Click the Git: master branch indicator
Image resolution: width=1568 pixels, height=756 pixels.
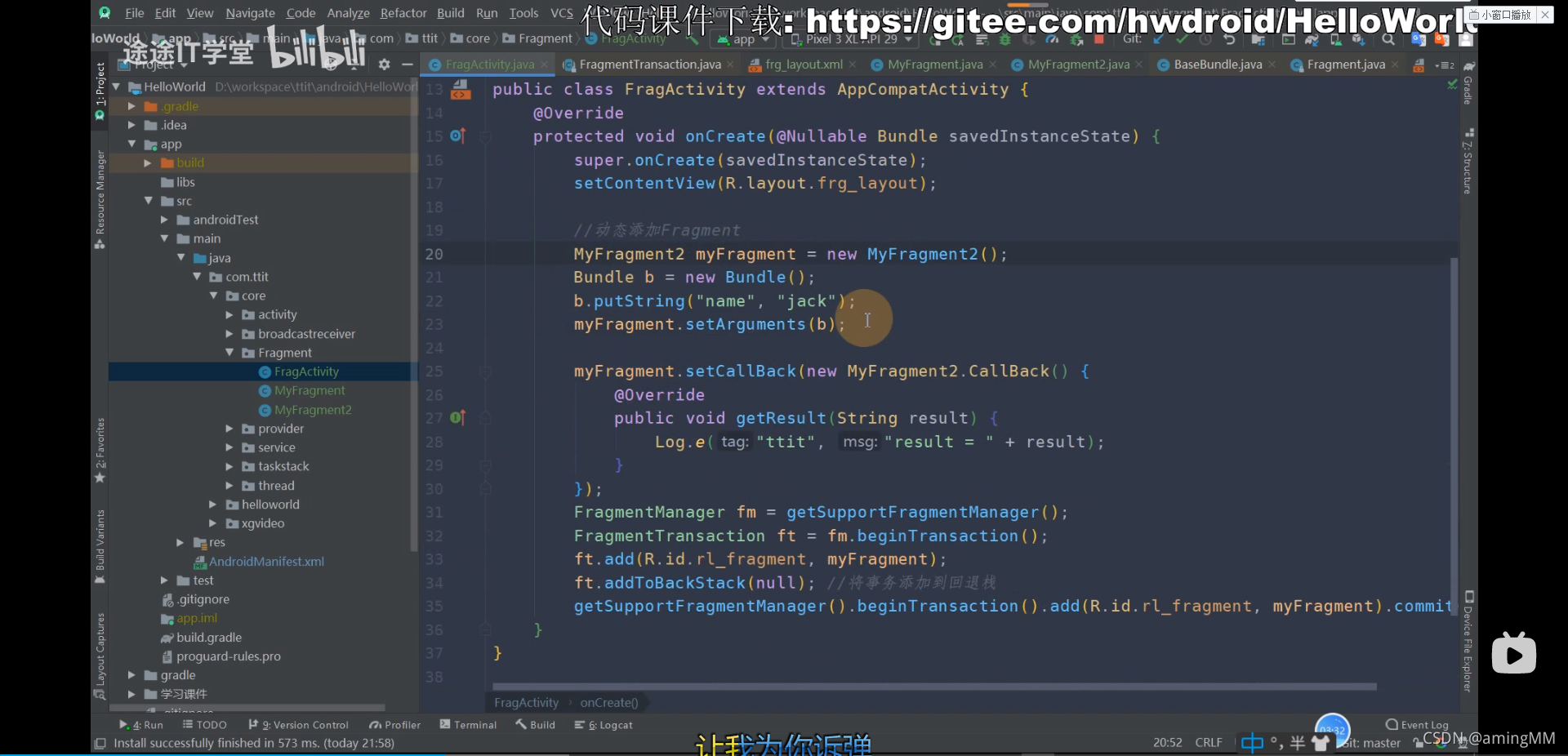tap(1371, 743)
